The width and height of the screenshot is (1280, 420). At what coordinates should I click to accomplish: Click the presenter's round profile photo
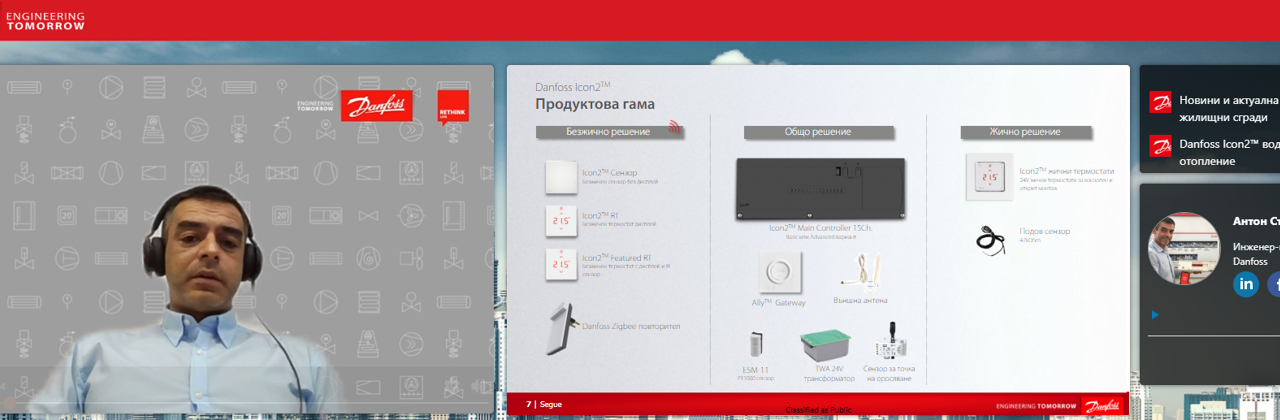pos(1184,248)
